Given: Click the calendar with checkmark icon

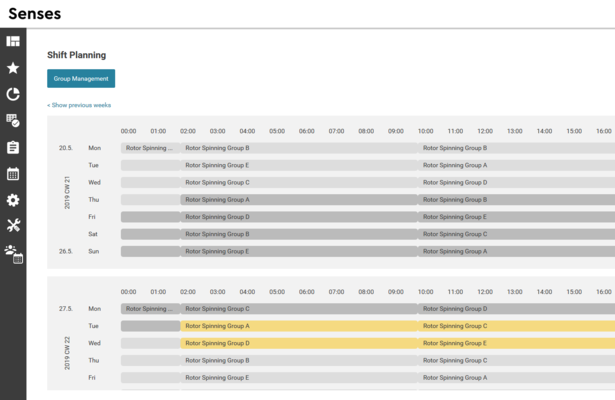Looking at the screenshot, I should (x=13, y=121).
